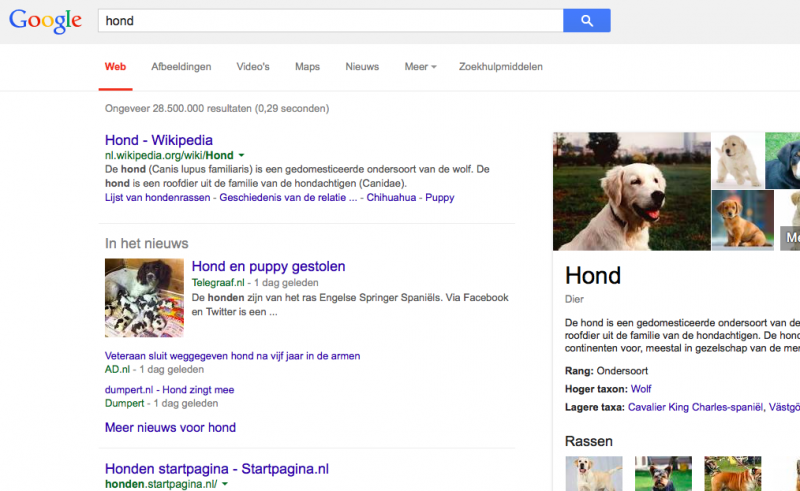800x491 pixels.
Task: Expand arrow next to honden.startpagina.nl/
Action: pos(224,484)
